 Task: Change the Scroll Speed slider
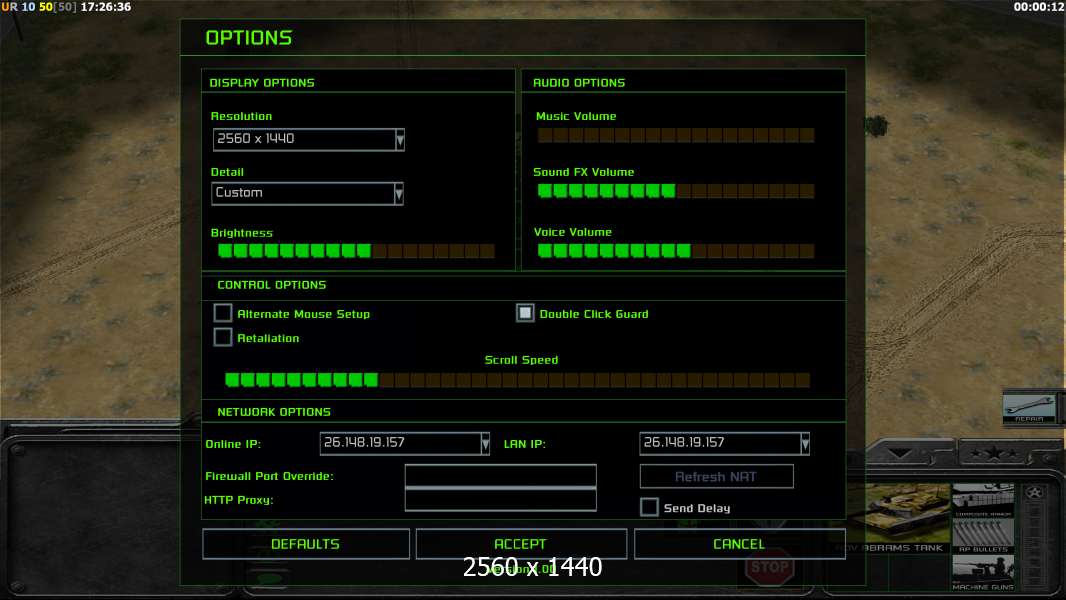[x=517, y=379]
